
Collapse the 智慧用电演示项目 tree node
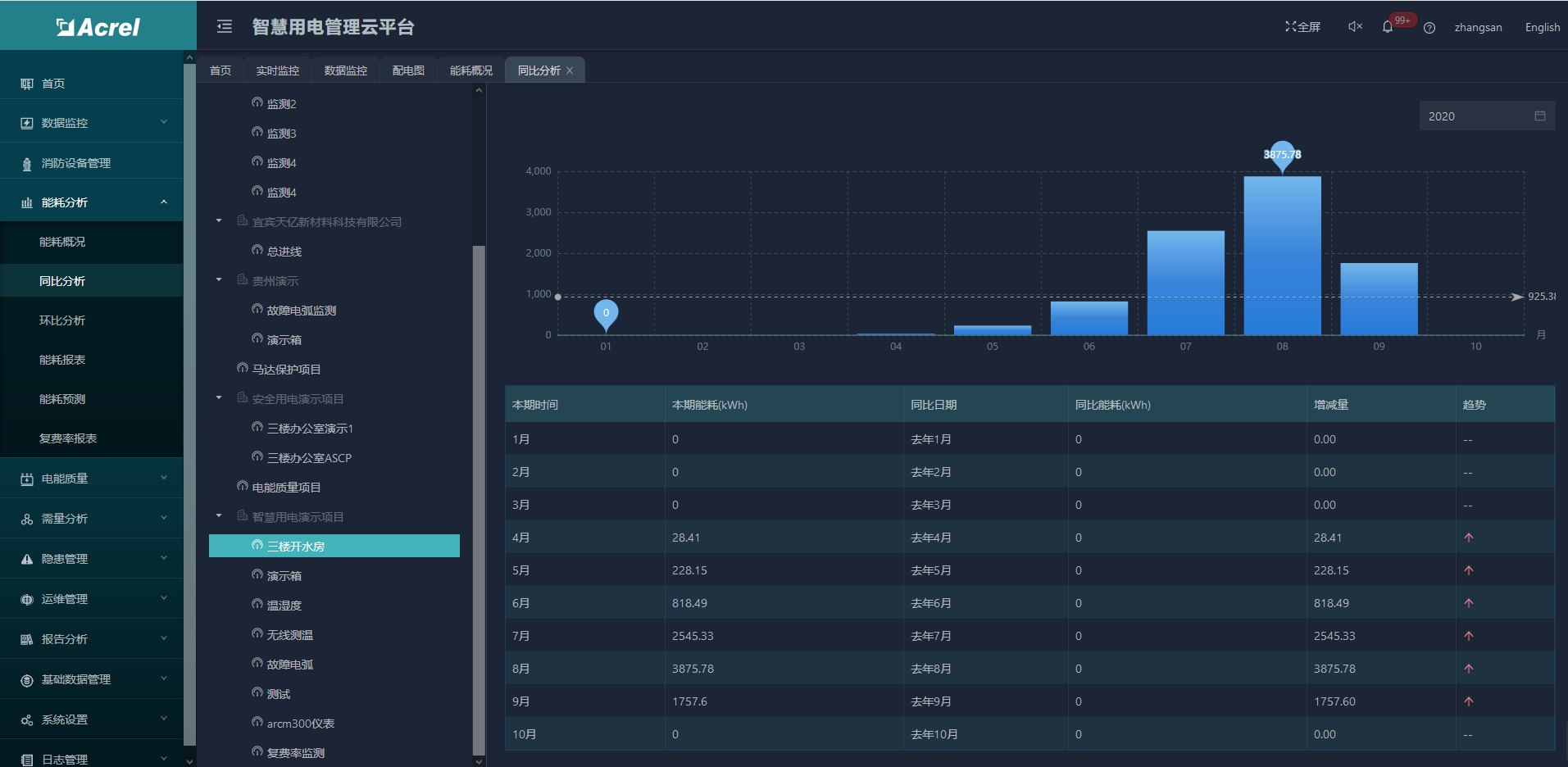[x=219, y=516]
